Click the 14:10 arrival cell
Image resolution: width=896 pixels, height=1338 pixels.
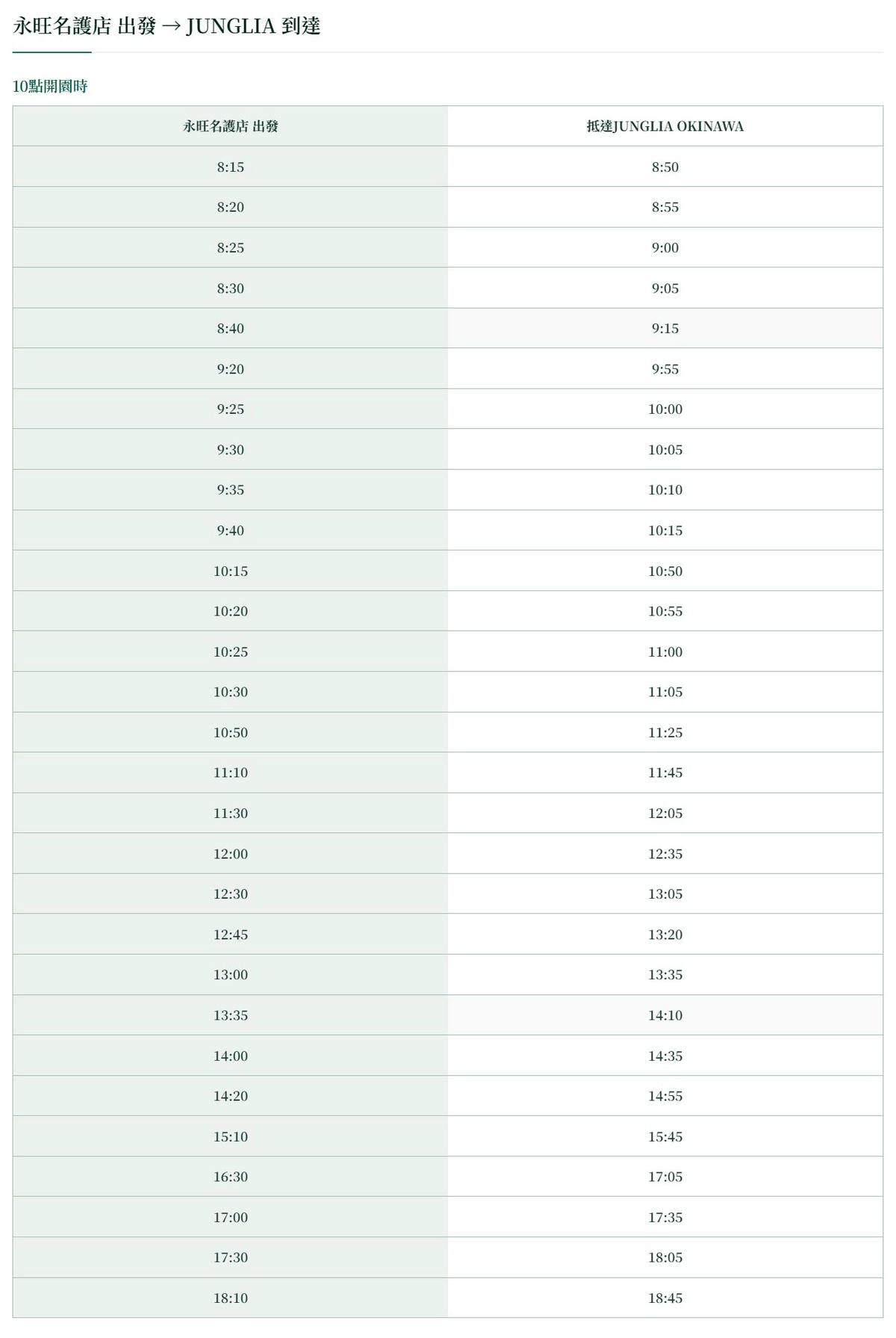coord(665,1015)
